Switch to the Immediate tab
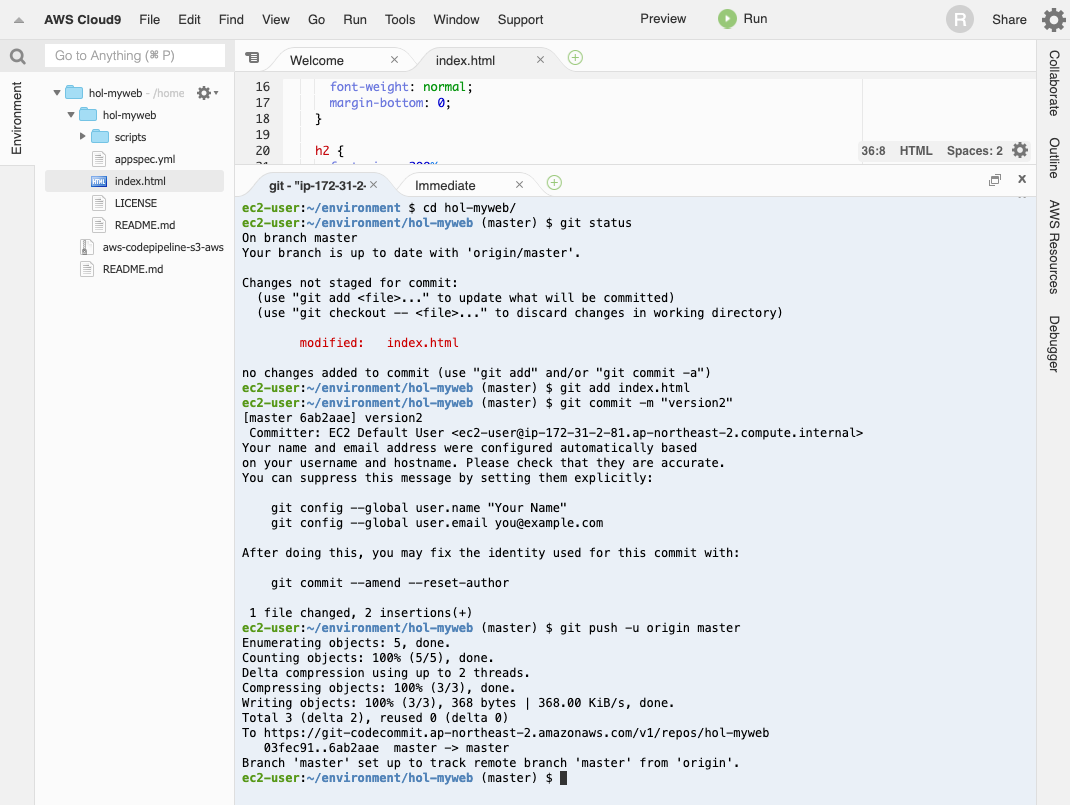 [x=445, y=186]
